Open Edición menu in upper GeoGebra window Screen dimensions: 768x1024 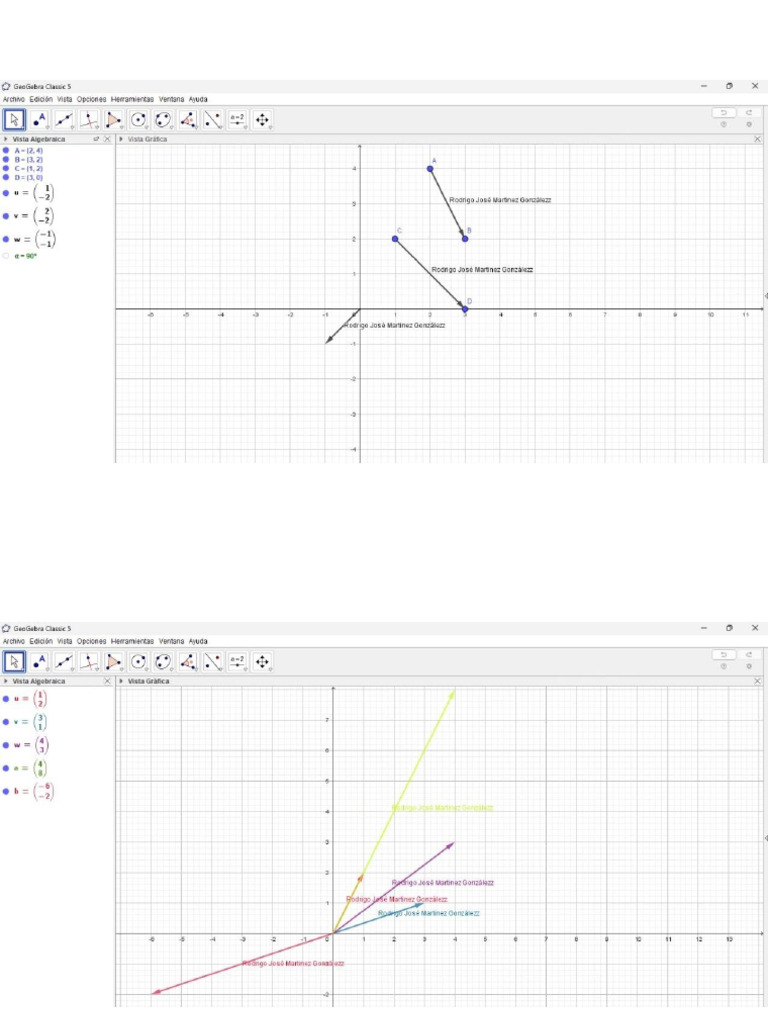point(40,99)
